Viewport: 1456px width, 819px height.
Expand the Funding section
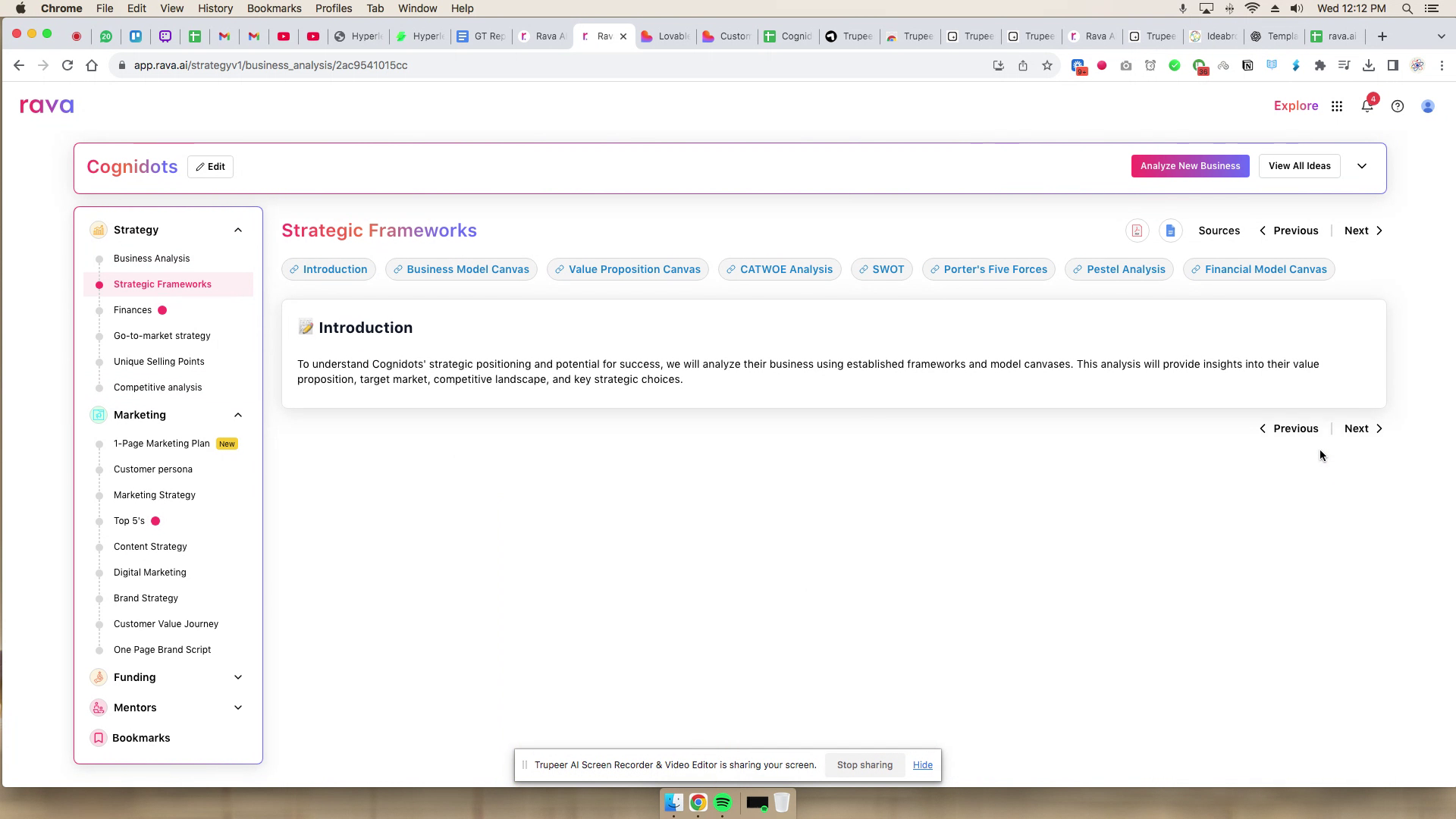point(238,676)
